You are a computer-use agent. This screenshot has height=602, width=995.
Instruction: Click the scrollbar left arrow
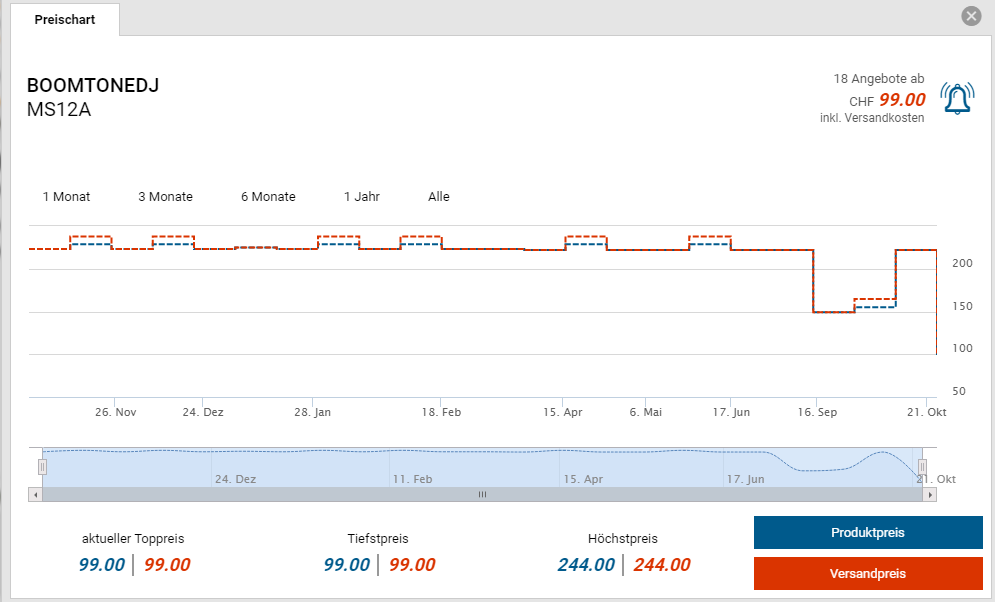pos(35,494)
